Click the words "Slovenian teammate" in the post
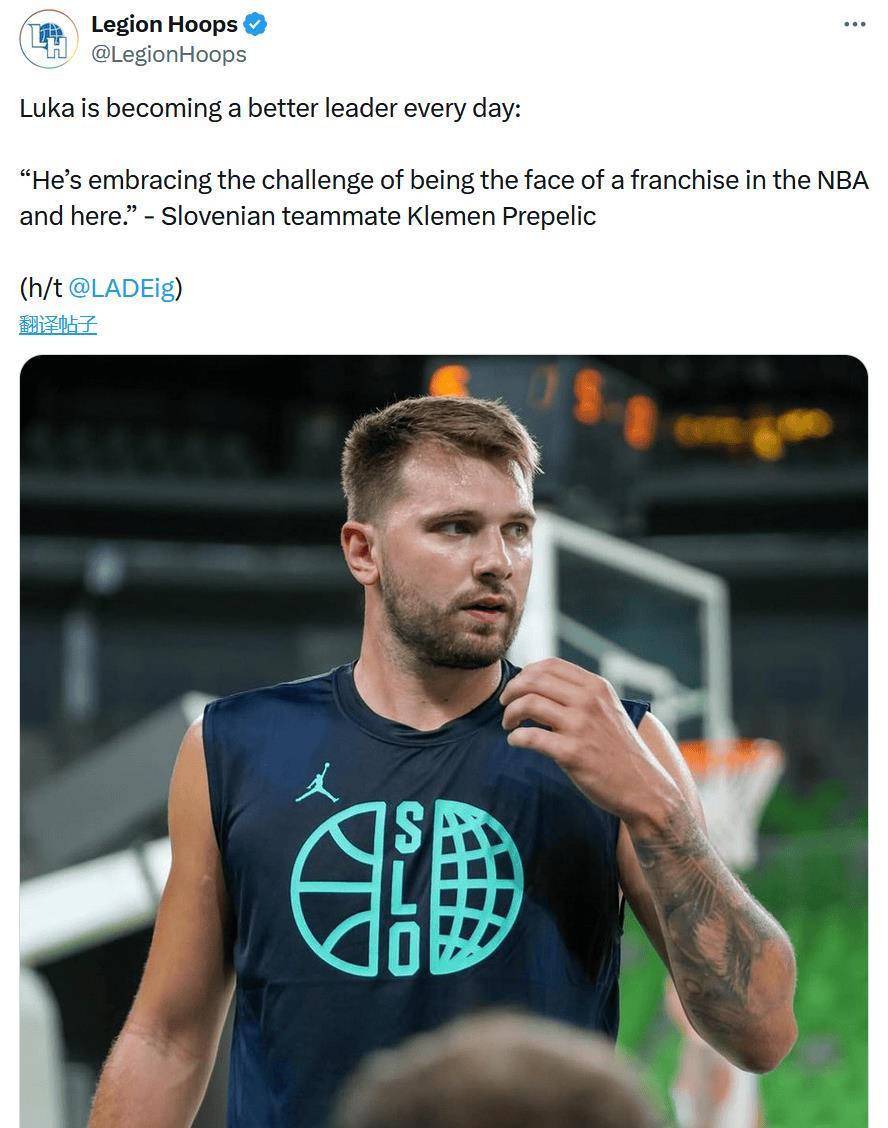The height and width of the screenshot is (1128, 888). click(x=280, y=216)
